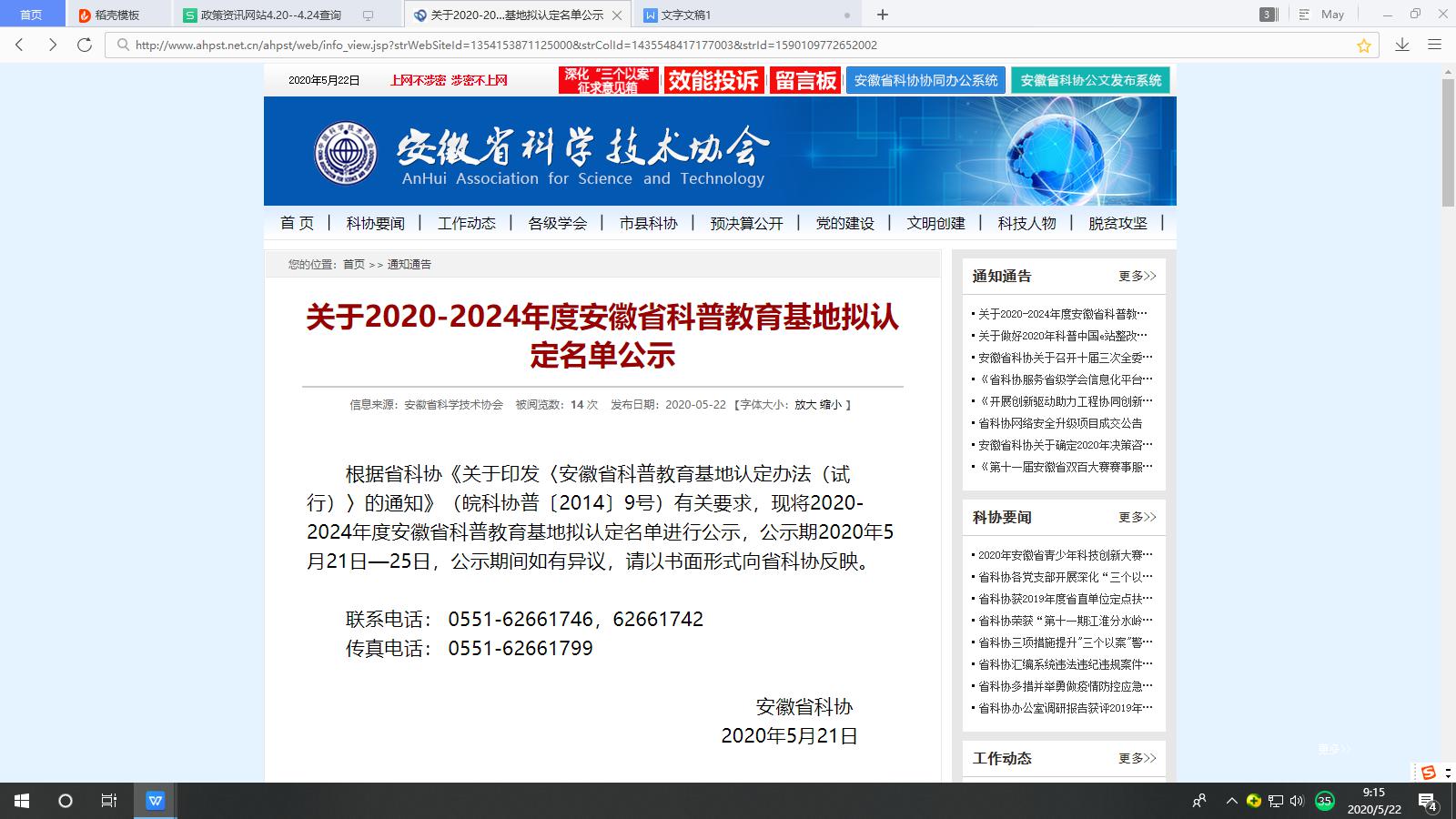Screen dimensions: 1456x819
Task: Open Cortana search circle on taskbar
Action: point(66,801)
